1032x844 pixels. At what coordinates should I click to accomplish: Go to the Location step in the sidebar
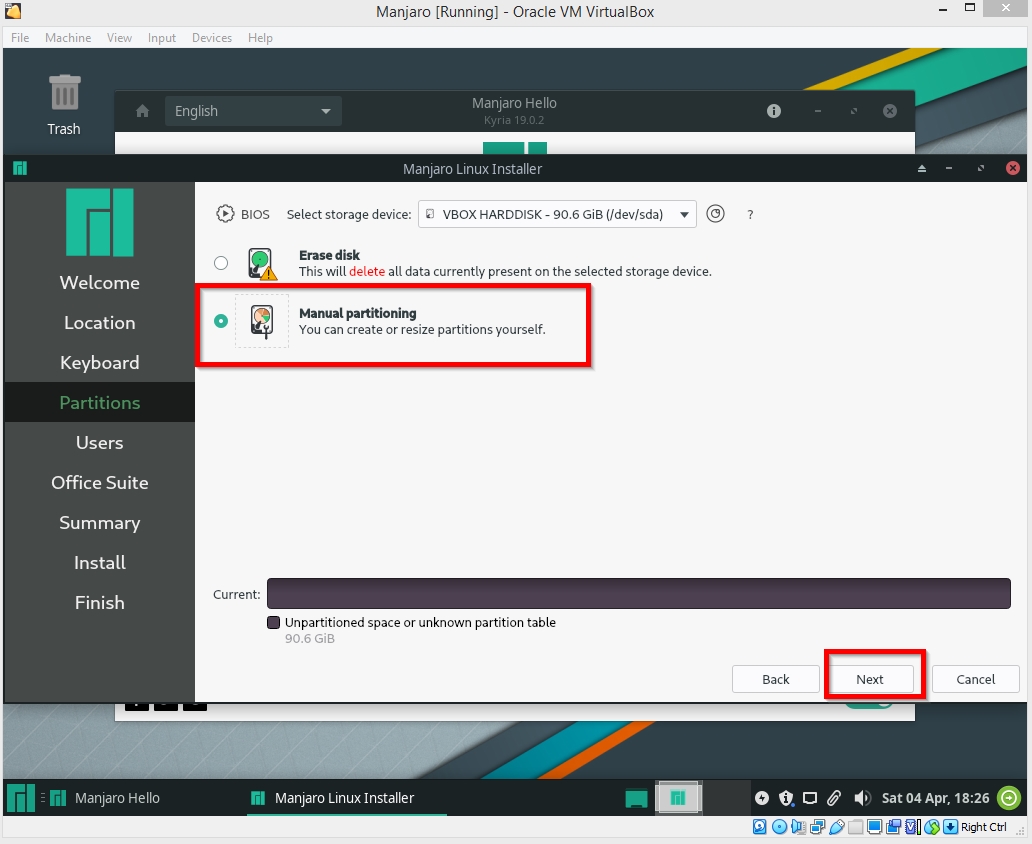[x=99, y=323]
